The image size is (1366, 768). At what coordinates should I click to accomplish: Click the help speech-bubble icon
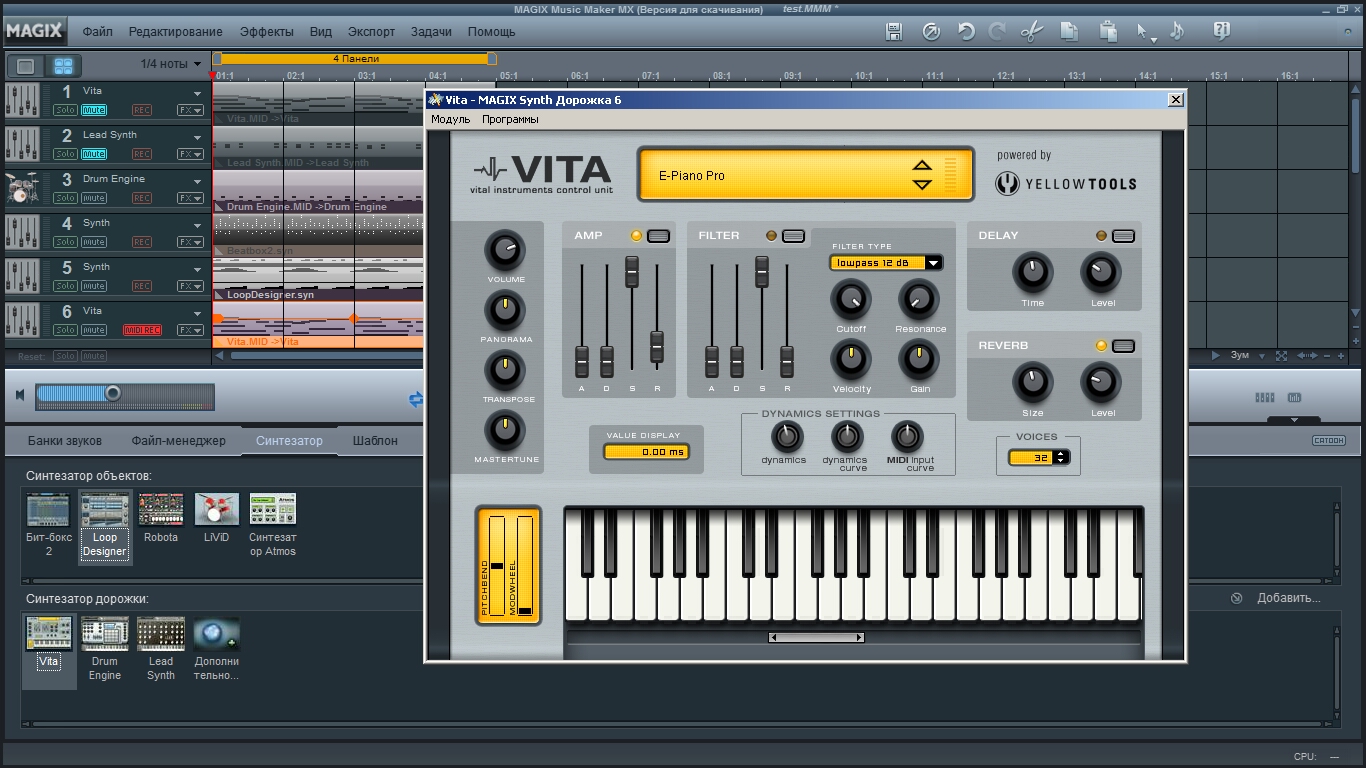point(1221,31)
